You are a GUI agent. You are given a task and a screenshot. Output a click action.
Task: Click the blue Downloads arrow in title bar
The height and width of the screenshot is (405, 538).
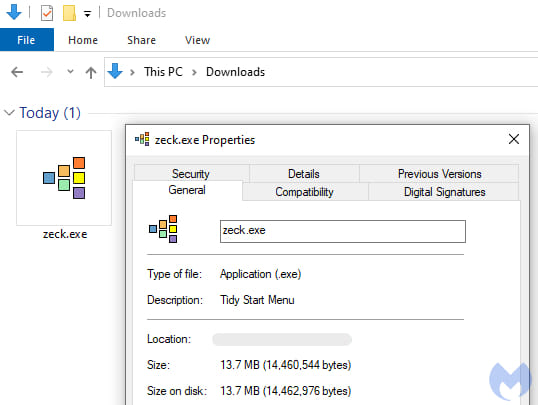[x=14, y=12]
